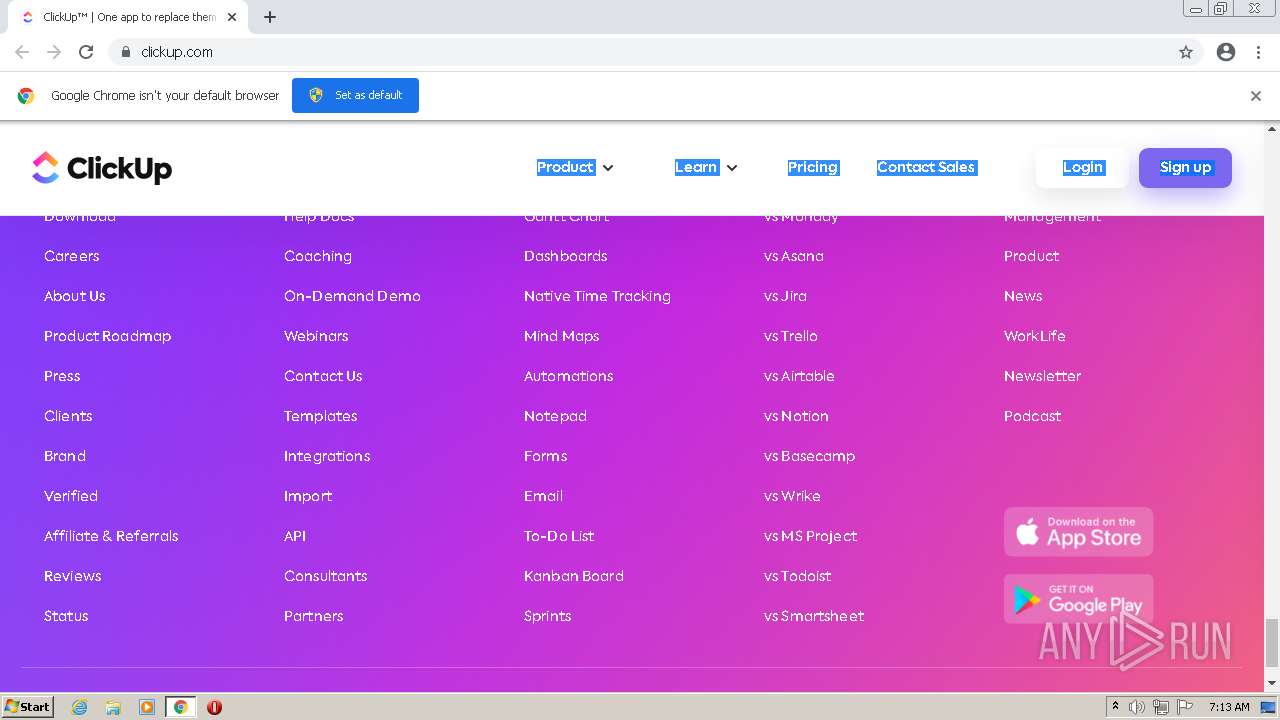Click the Sign up button
Viewport: 1280px width, 720px height.
(x=1185, y=167)
